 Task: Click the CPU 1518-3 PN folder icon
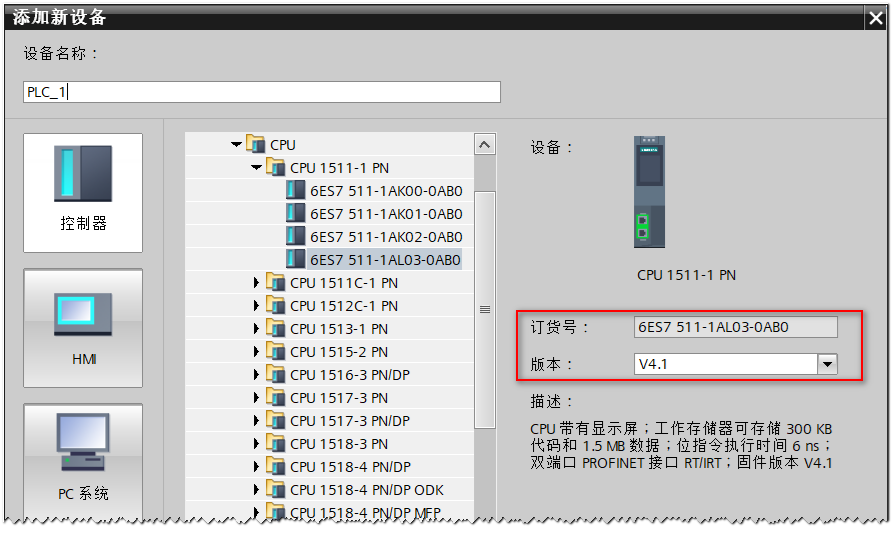tap(276, 444)
